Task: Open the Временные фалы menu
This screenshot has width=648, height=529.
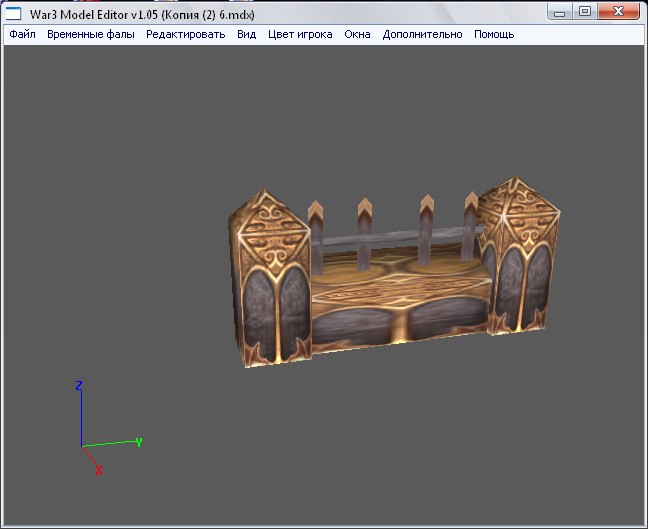Action: point(90,34)
